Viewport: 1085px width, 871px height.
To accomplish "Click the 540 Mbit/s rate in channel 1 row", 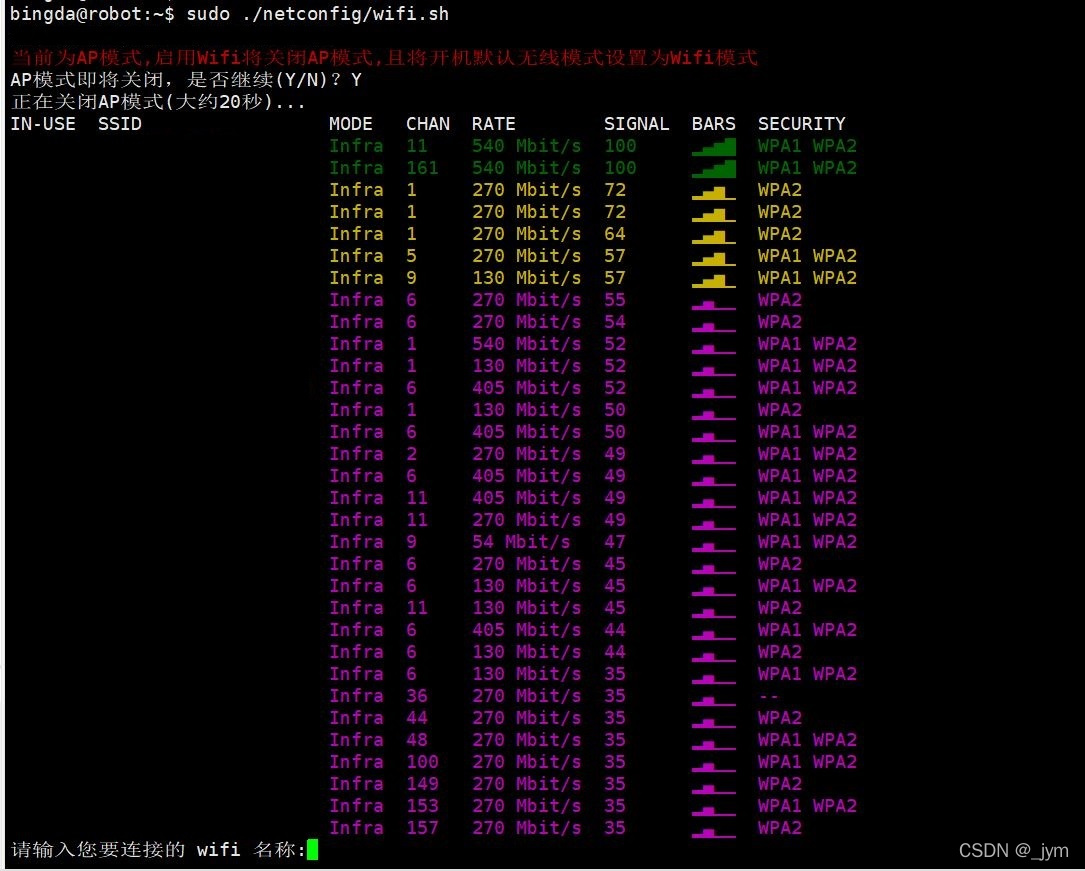I will coord(527,344).
